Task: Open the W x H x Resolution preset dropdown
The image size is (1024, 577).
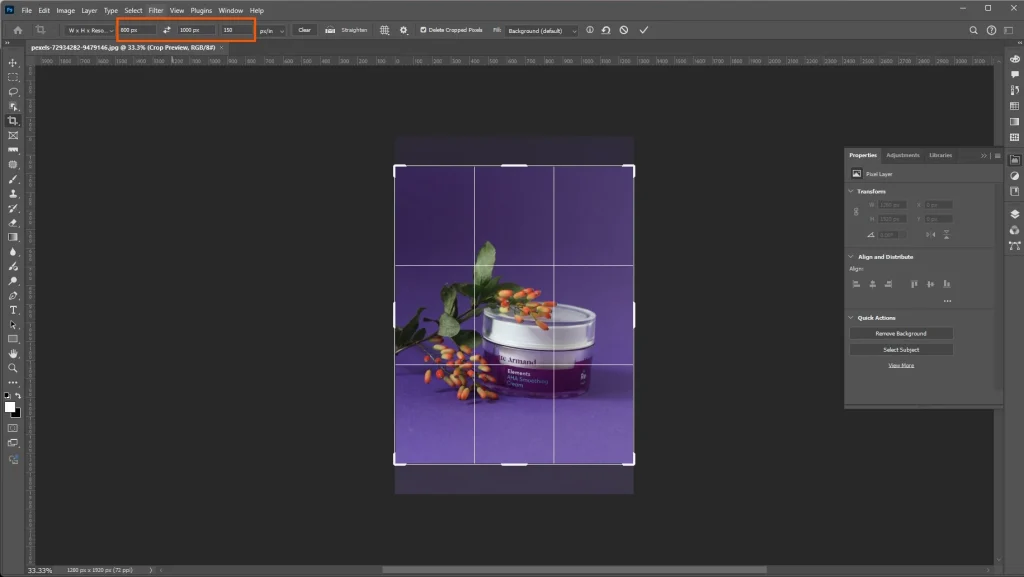Action: tap(90, 30)
